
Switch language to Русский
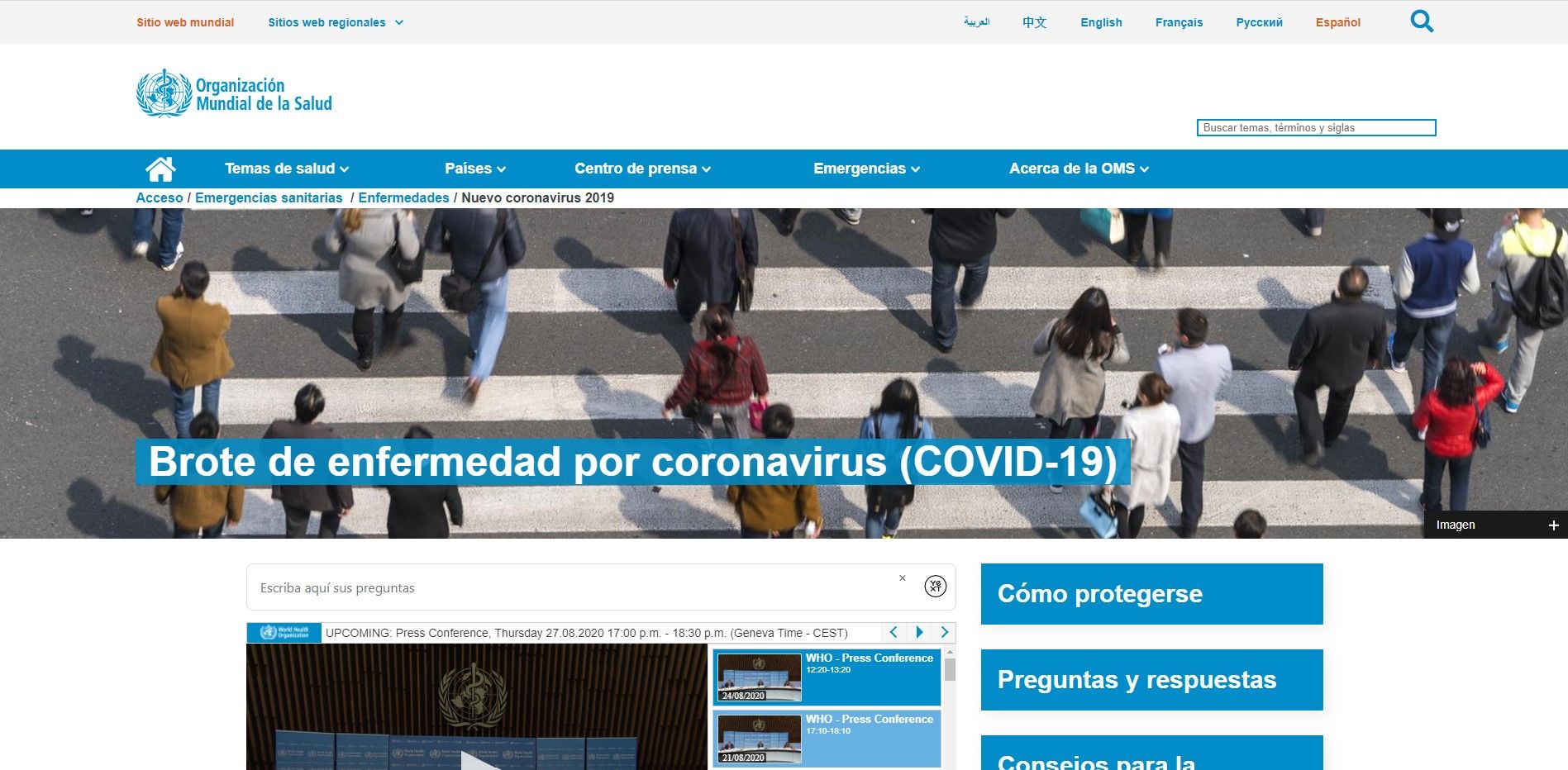[x=1259, y=22]
